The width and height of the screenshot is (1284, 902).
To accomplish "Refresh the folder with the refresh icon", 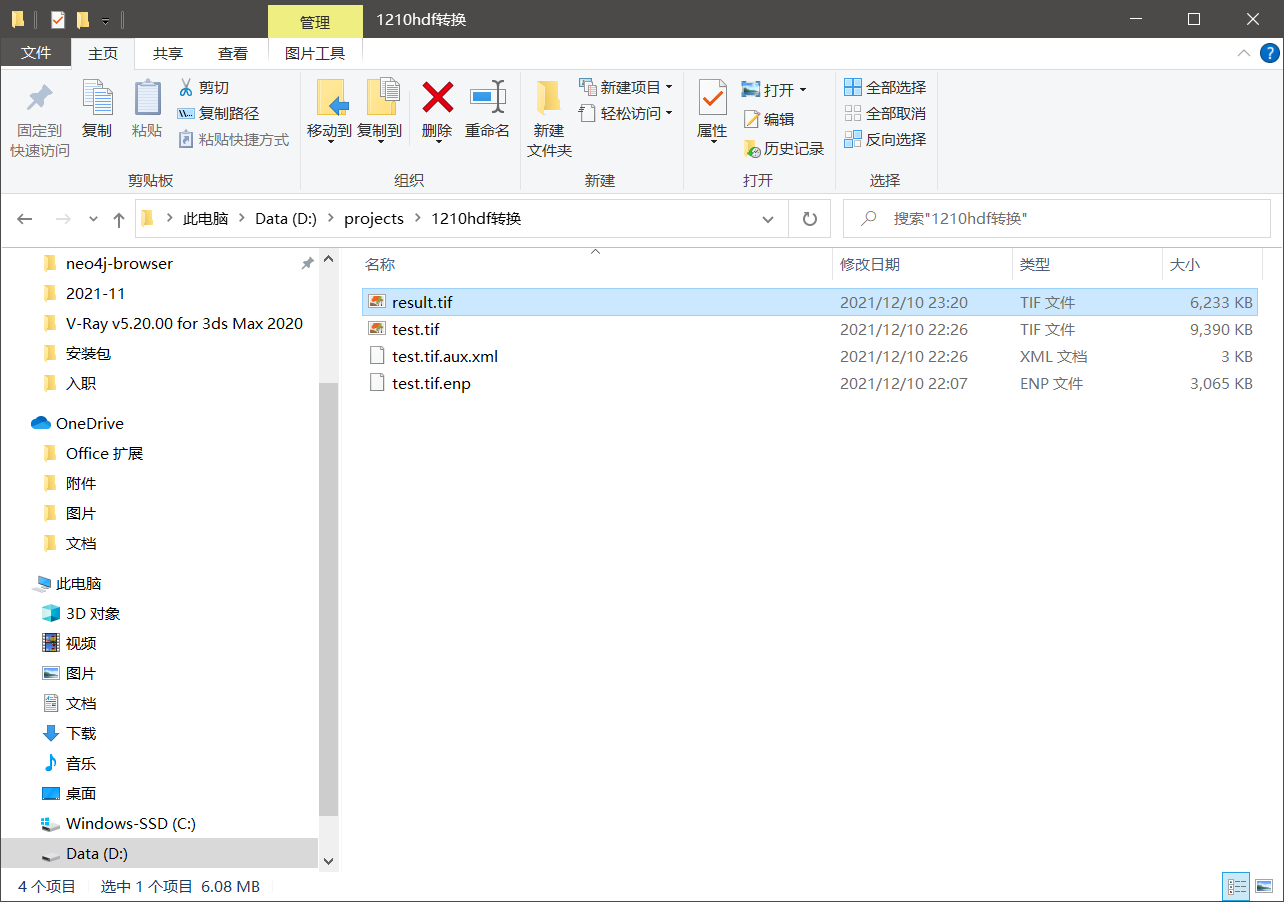I will [x=809, y=218].
